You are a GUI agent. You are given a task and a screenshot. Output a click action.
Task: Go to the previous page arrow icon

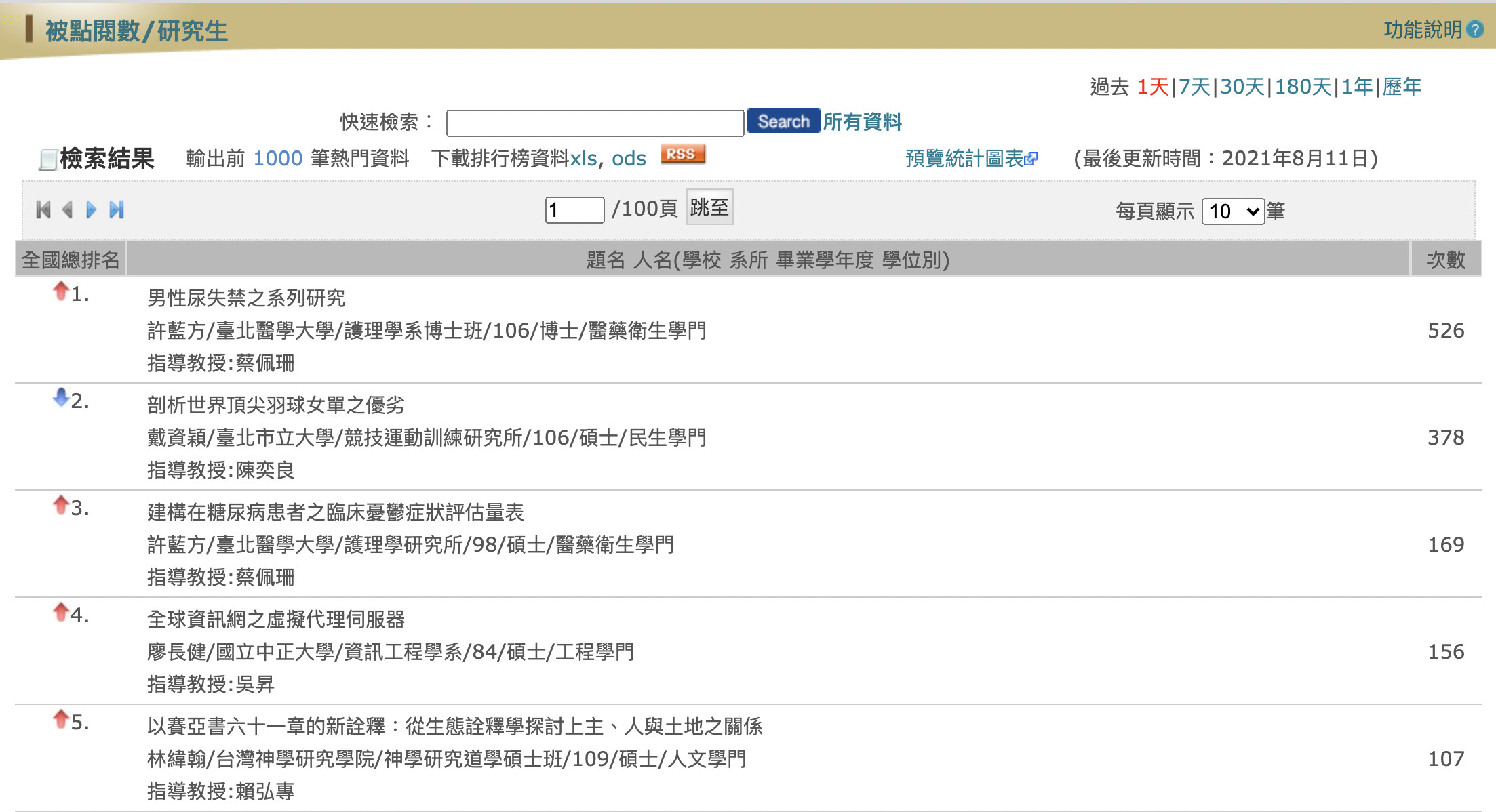pos(67,210)
